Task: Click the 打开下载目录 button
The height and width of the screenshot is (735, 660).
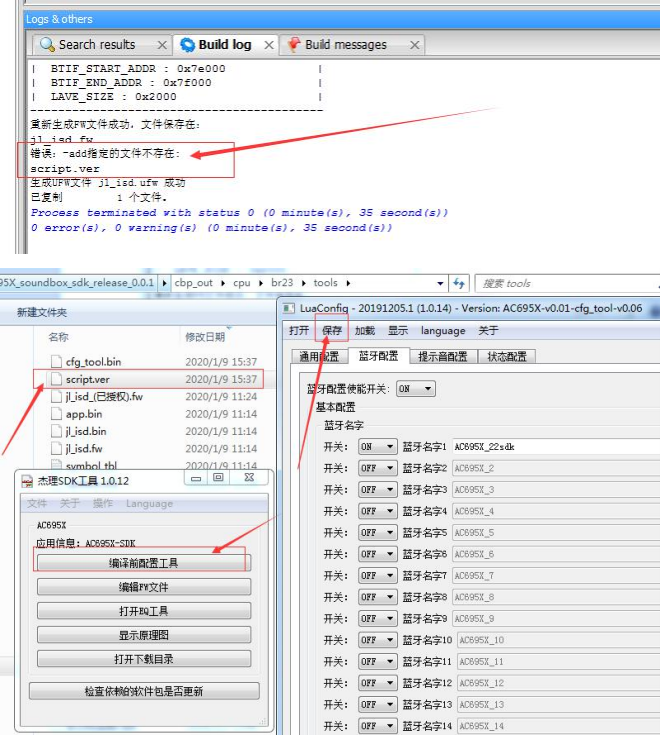Action: click(144, 659)
